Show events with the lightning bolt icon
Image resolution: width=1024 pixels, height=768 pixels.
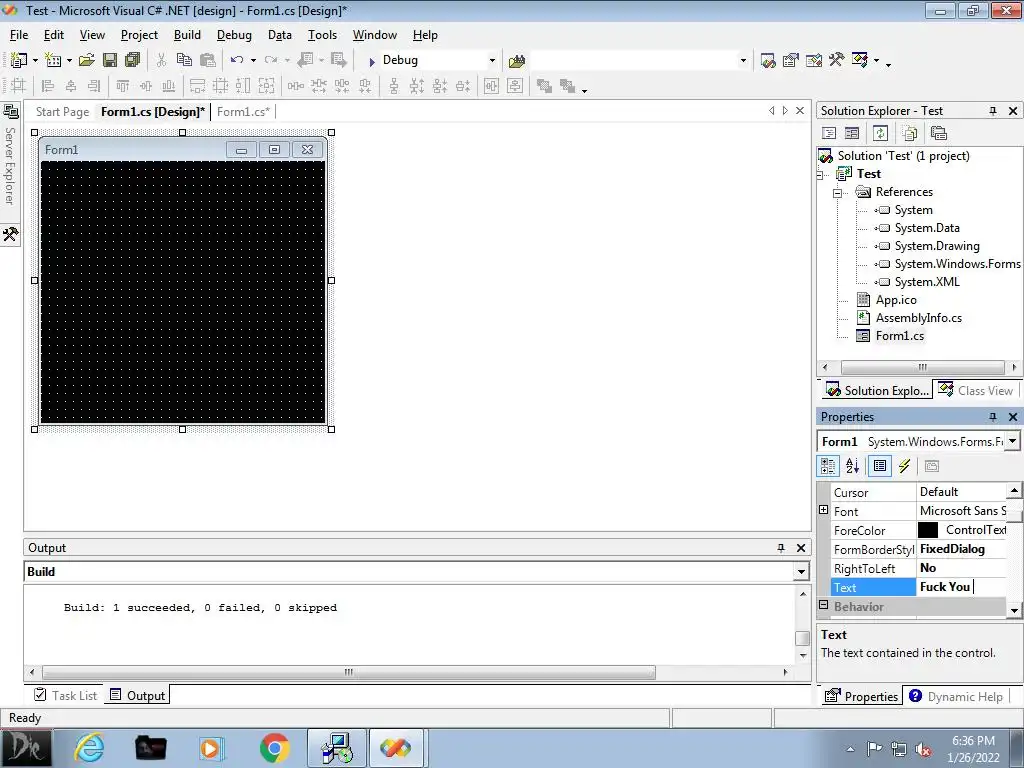tap(904, 466)
